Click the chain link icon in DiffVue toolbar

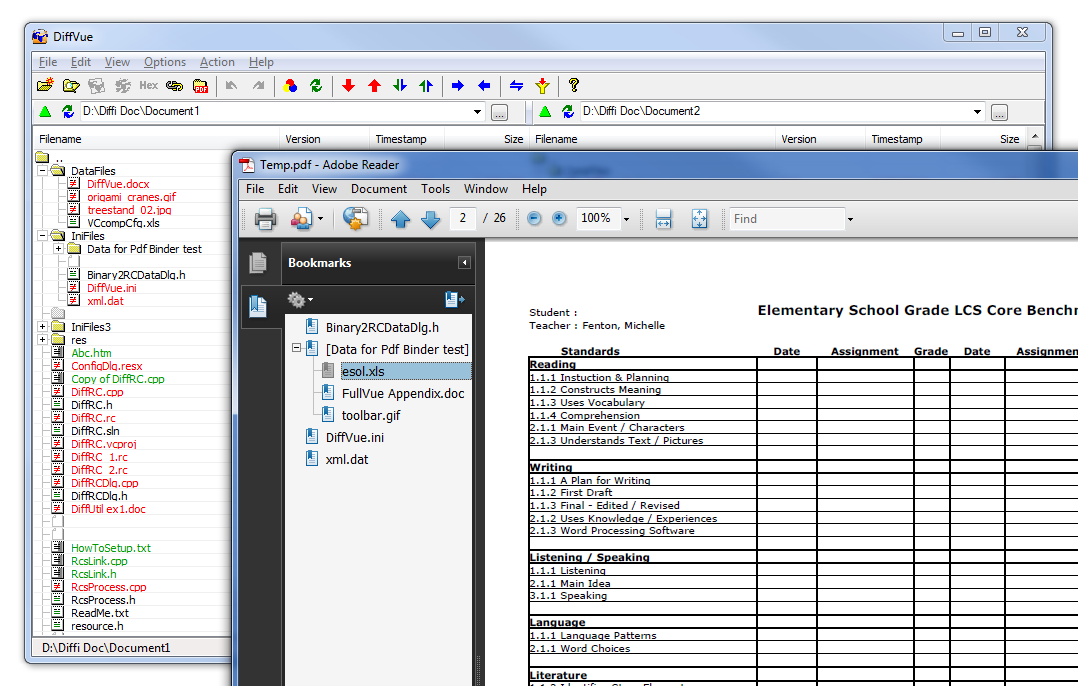175,85
